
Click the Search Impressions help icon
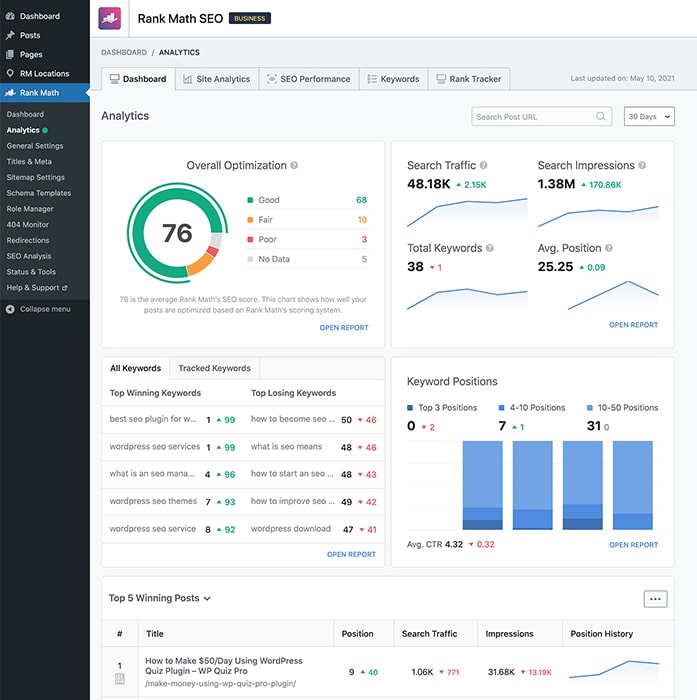(x=642, y=165)
